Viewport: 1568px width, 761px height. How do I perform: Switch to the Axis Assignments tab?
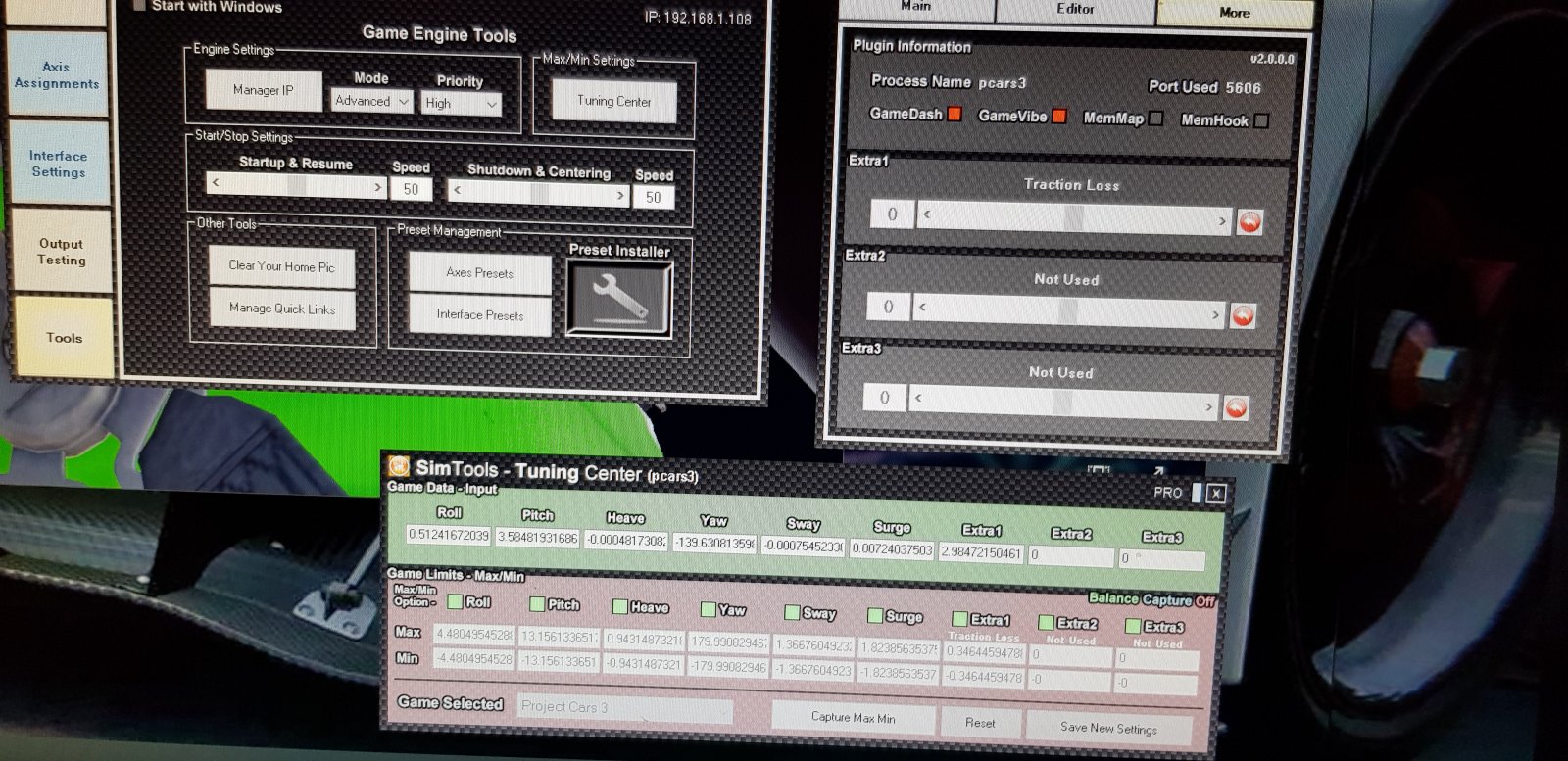coord(57,75)
